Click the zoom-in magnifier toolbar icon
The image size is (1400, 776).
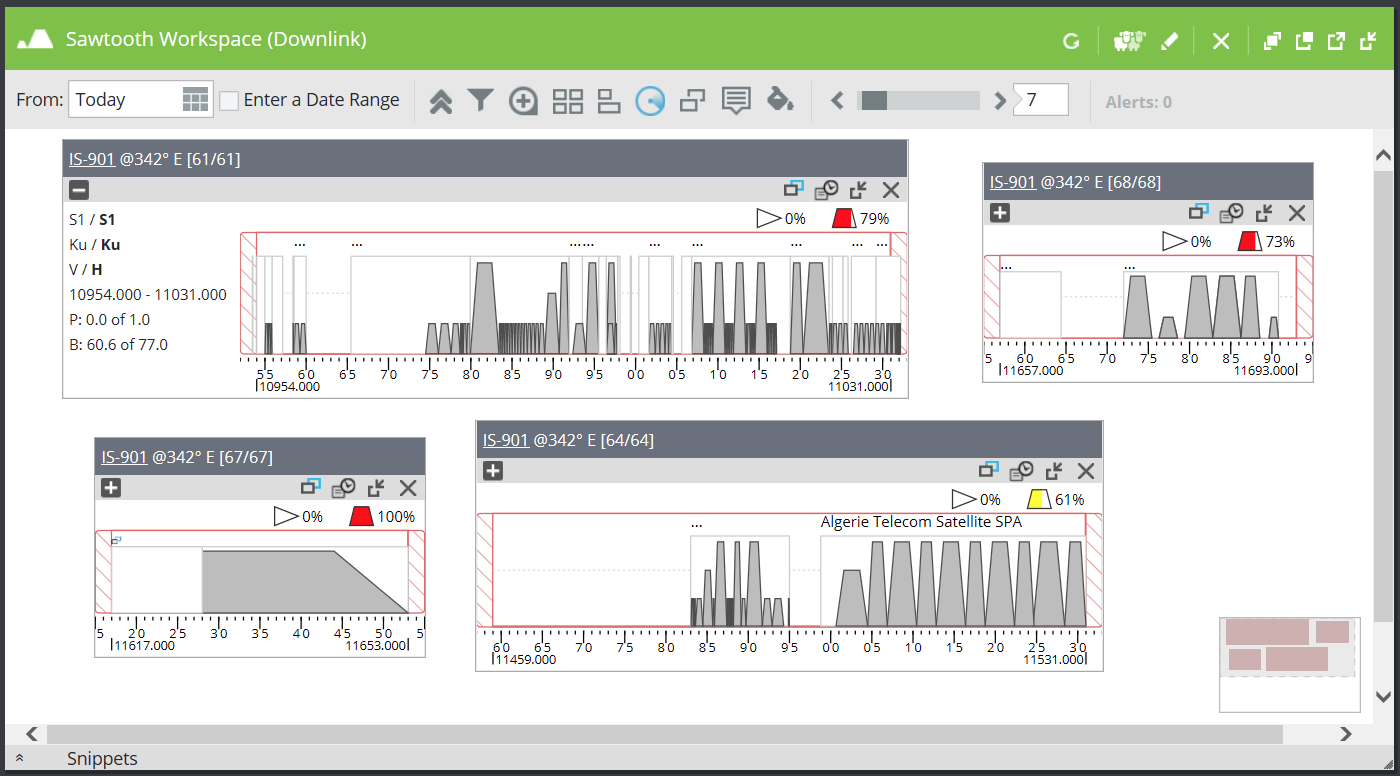(523, 101)
